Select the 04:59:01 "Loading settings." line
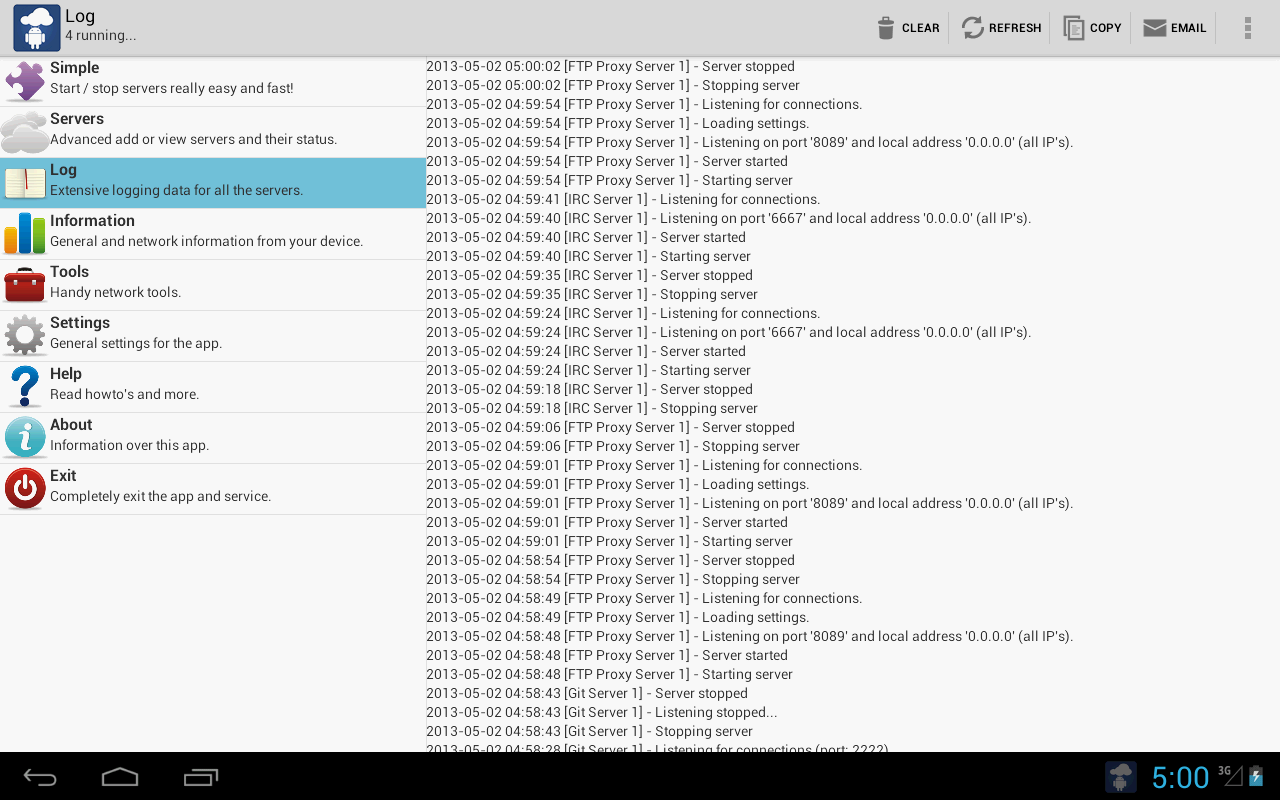 coord(618,484)
